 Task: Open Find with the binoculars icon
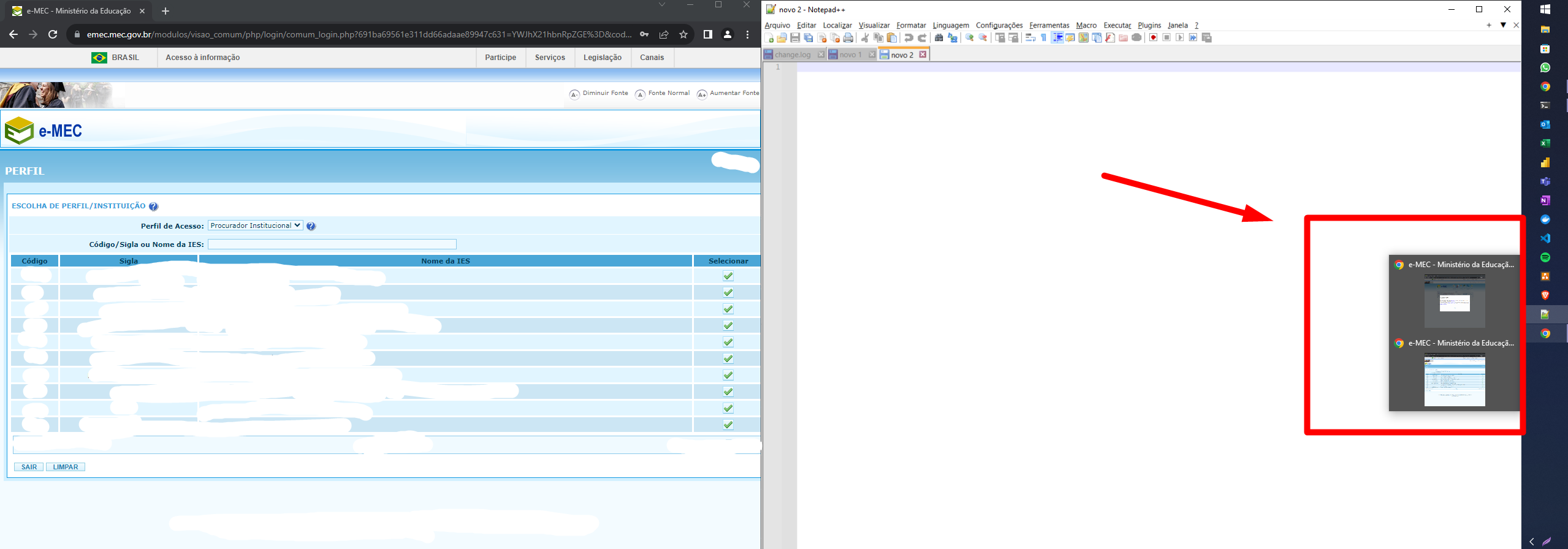[x=938, y=37]
